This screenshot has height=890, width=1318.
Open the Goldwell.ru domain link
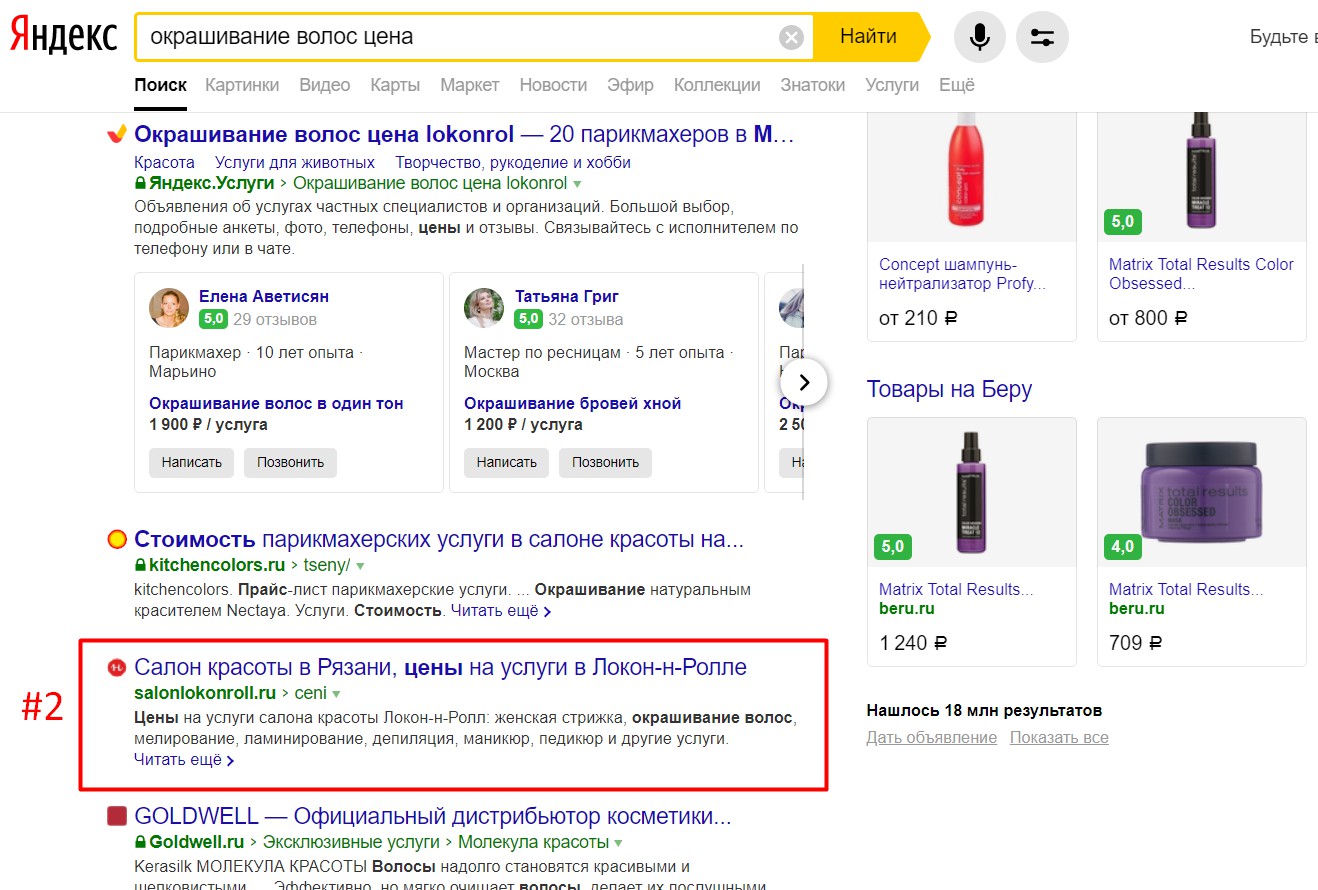[x=196, y=841]
